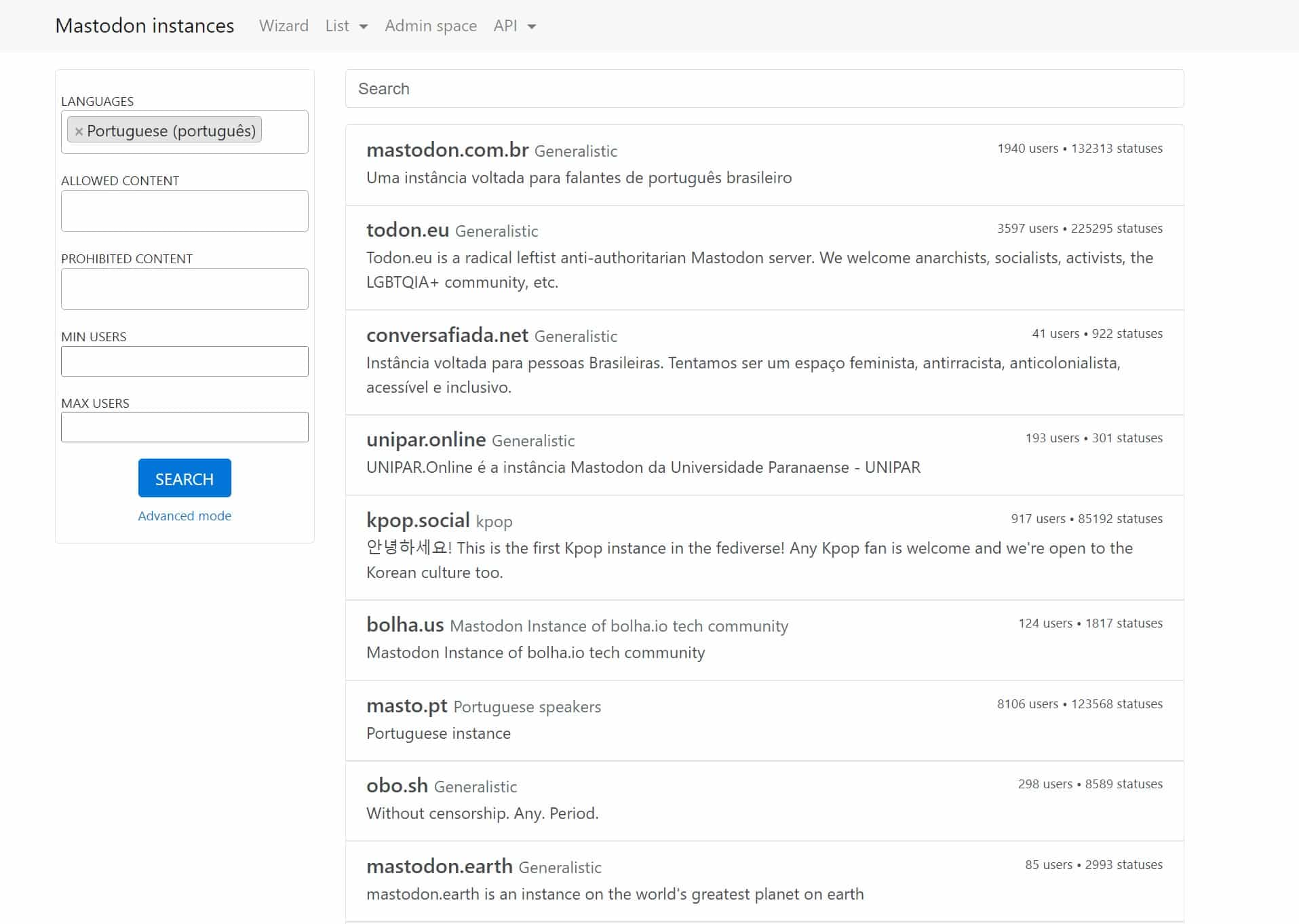Open the conversafiada.net instance entry
This screenshot has height=924, width=1299.
(447, 335)
